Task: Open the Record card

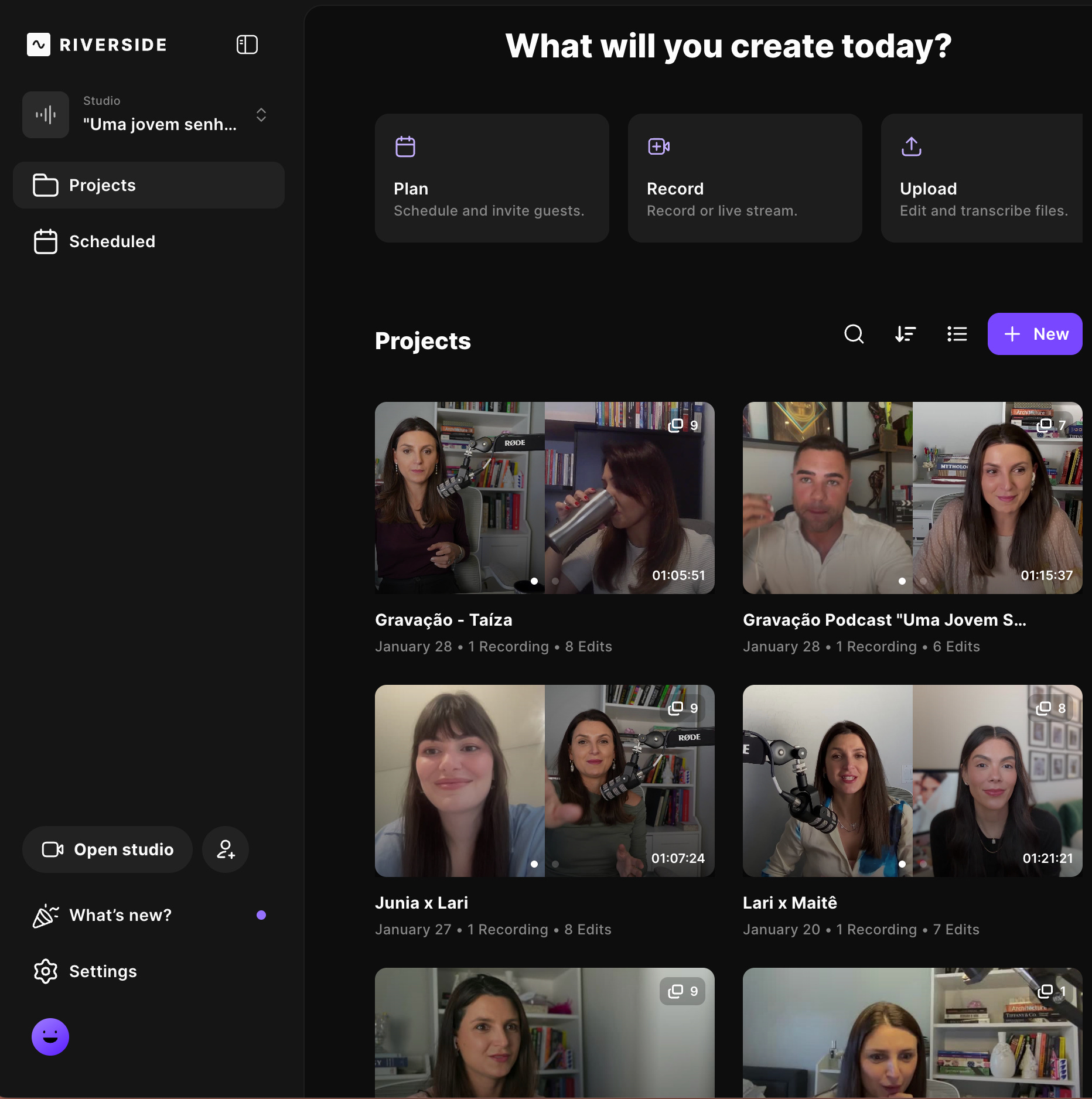Action: 745,178
